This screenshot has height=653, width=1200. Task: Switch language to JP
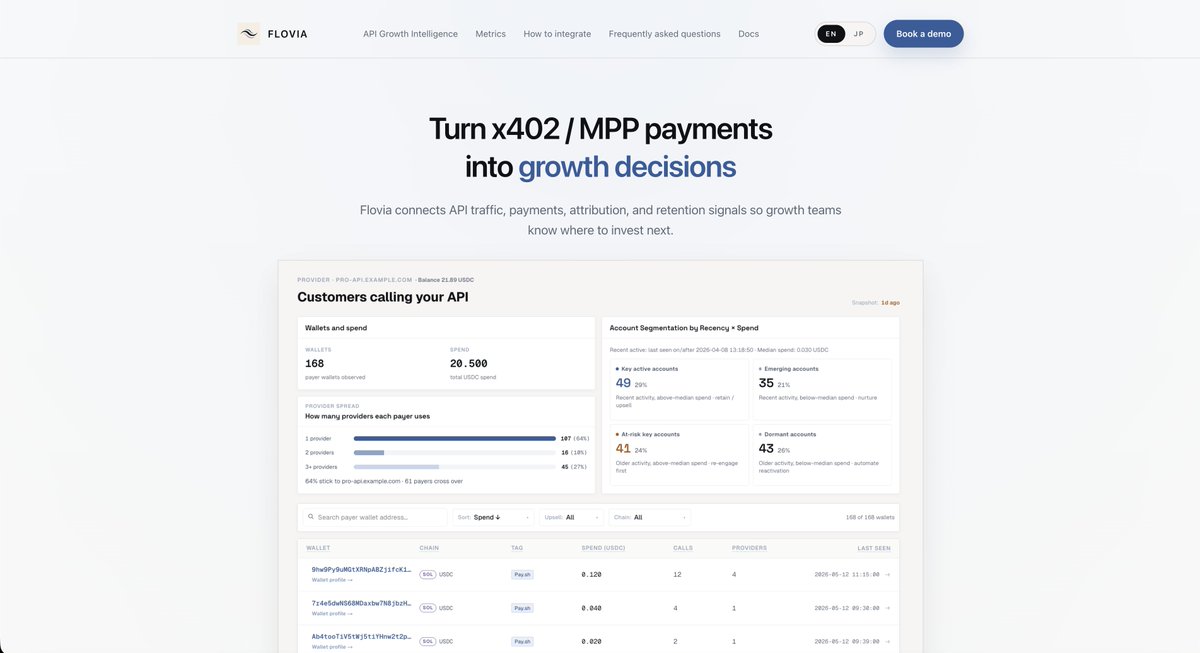(x=858, y=34)
